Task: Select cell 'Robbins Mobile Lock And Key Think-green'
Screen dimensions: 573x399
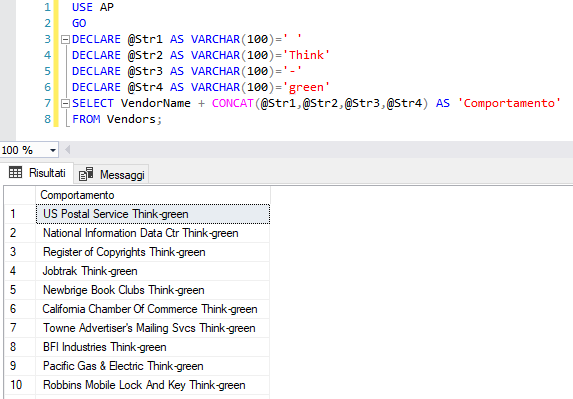Action: [x=153, y=385]
